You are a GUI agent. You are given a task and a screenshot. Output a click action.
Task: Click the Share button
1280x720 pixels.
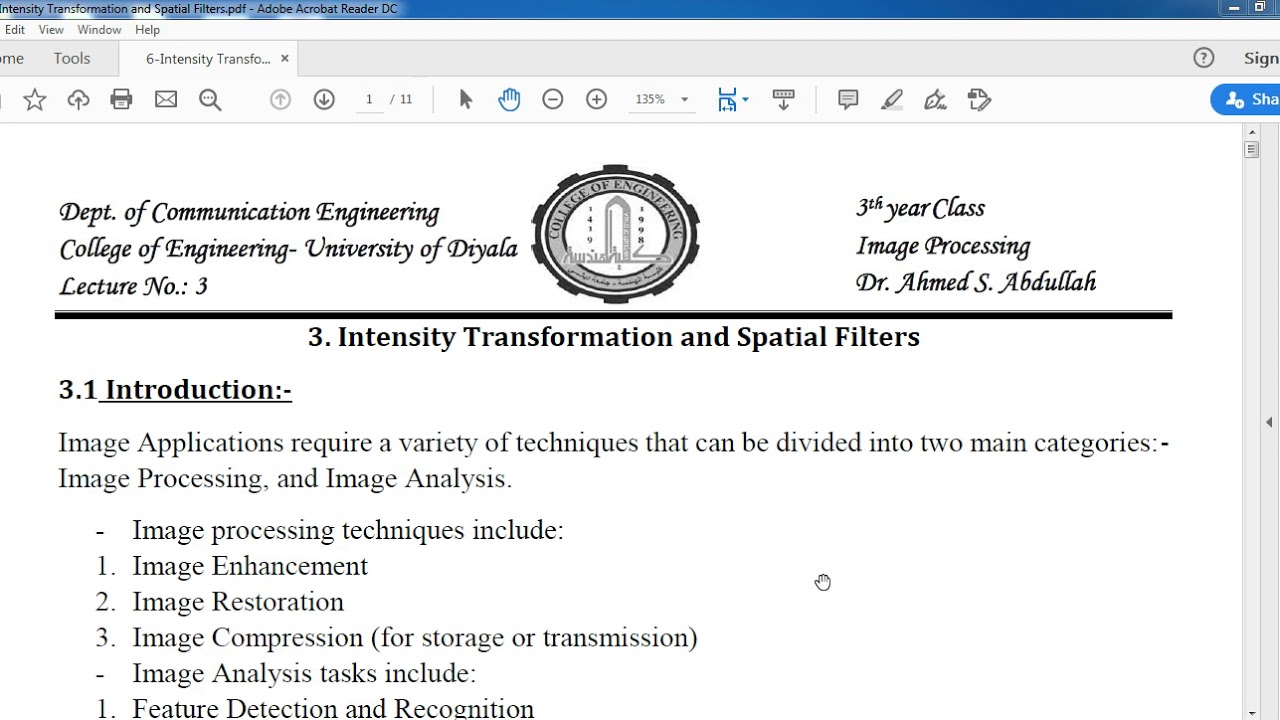click(1248, 100)
